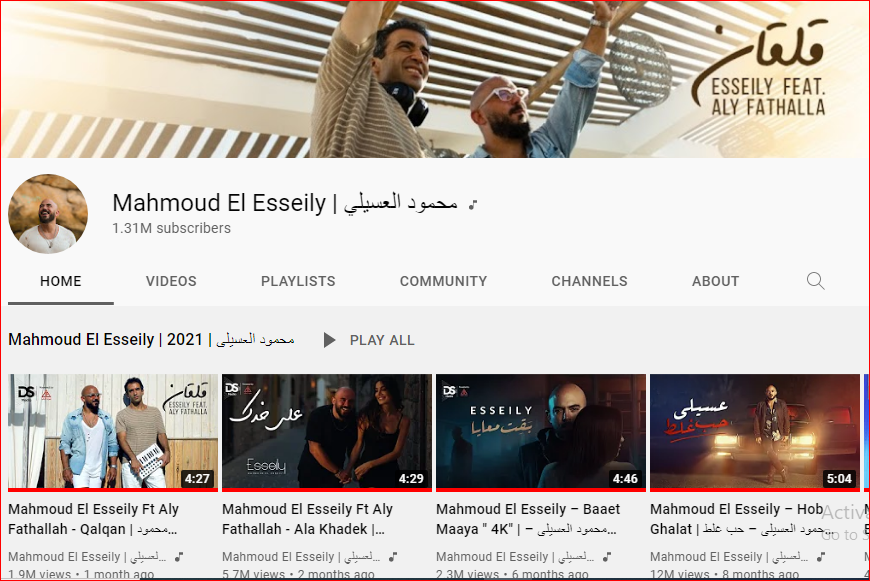Screen dimensions: 870x581
Task: Open the Mahmoud El Esseily 2021 playlist title
Action: click(x=151, y=339)
